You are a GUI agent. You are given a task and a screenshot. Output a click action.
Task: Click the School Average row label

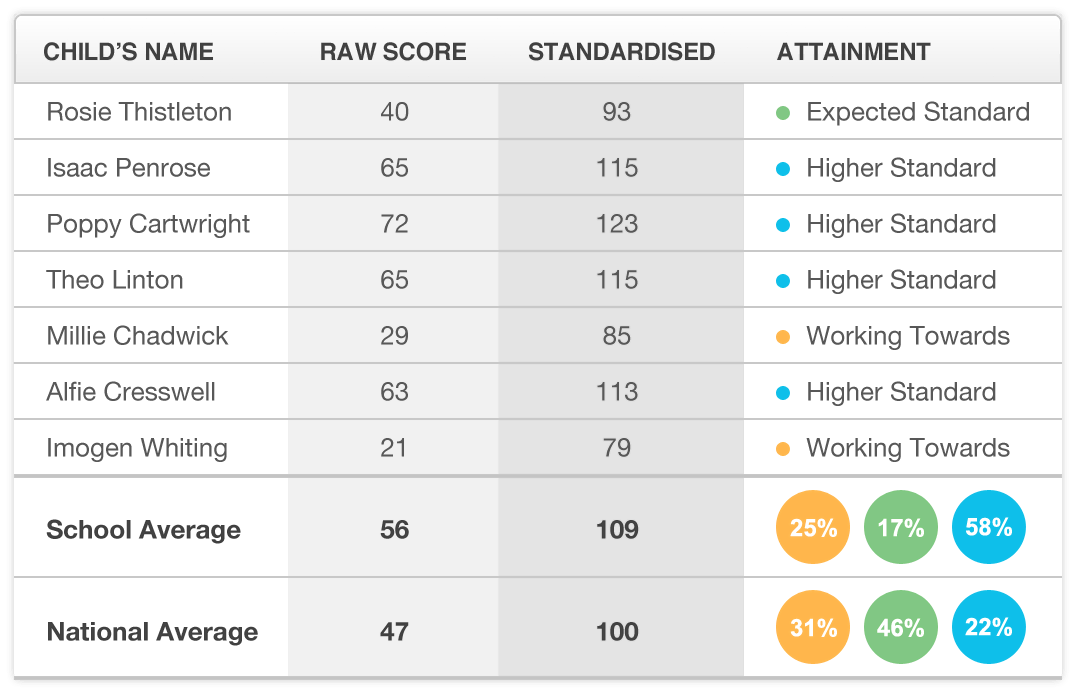coord(143,530)
